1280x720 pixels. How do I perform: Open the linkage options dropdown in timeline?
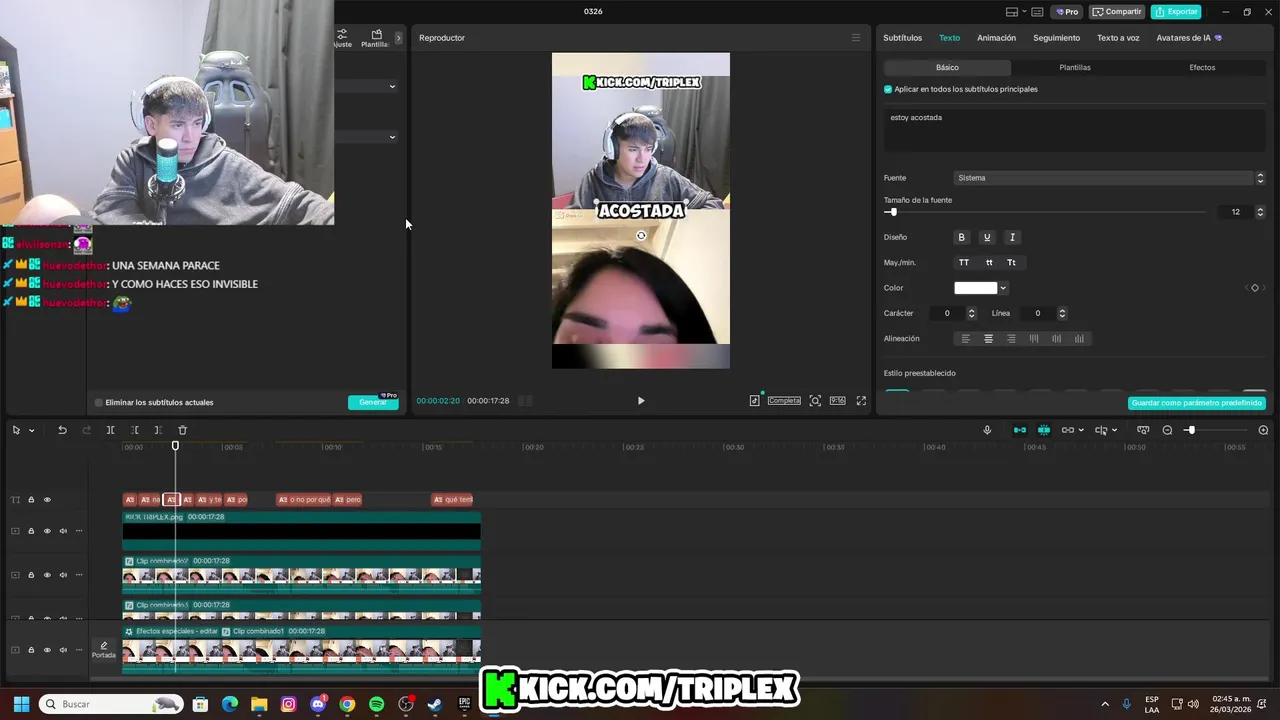pos(1081,430)
